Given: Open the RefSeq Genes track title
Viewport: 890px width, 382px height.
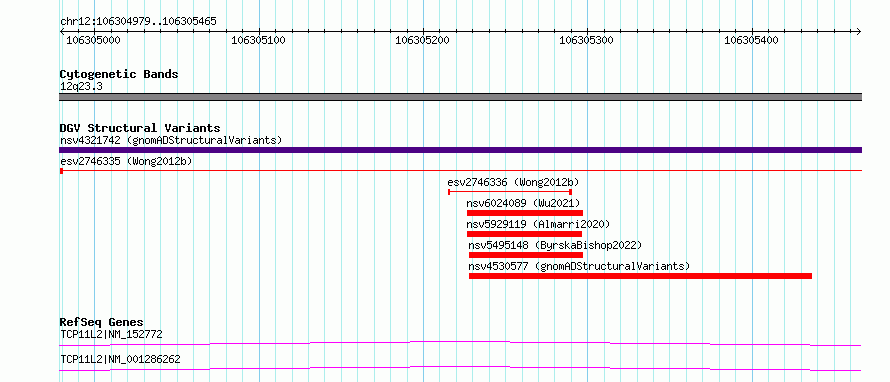Looking at the screenshot, I should (x=102, y=323).
